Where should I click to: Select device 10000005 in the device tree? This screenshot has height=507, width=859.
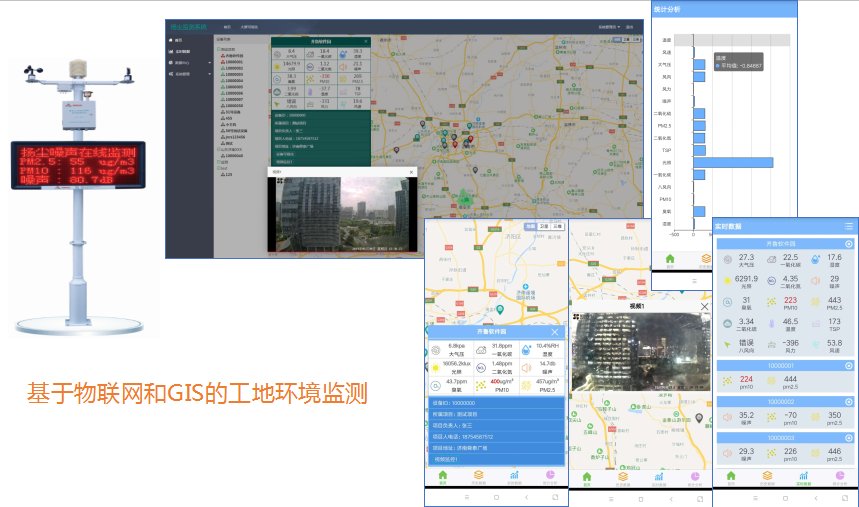click(232, 87)
